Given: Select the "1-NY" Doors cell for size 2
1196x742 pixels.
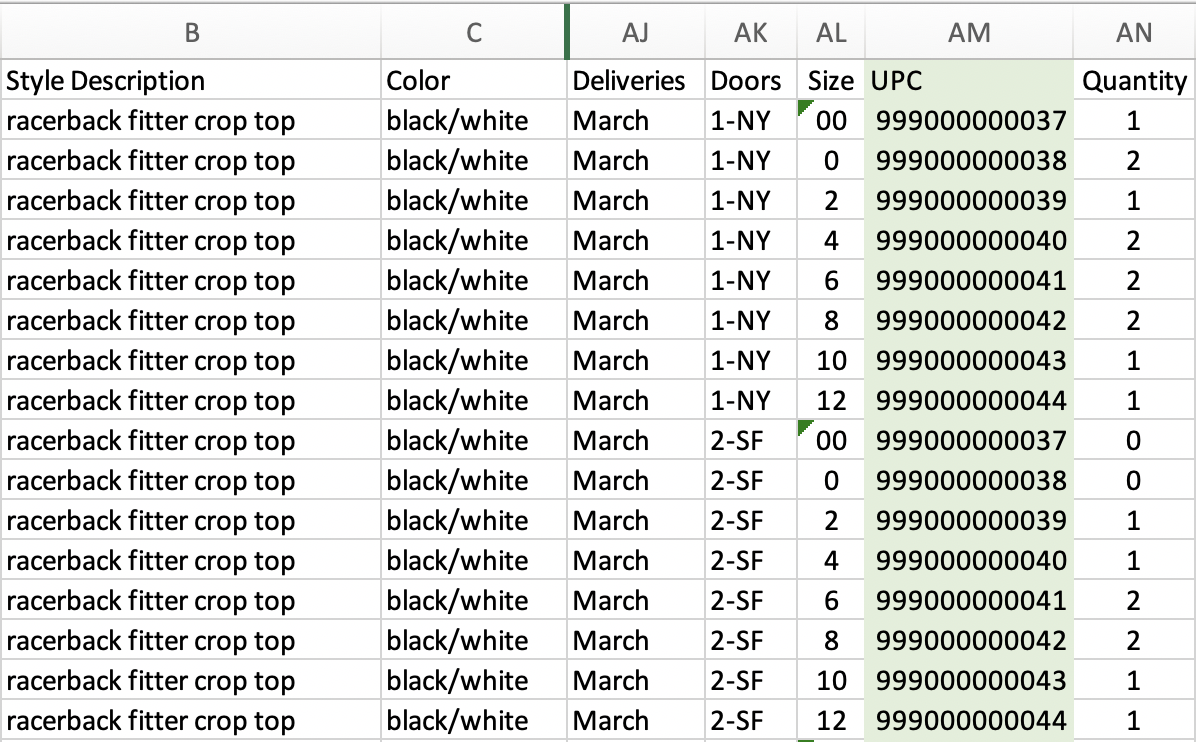Looking at the screenshot, I should (751, 201).
